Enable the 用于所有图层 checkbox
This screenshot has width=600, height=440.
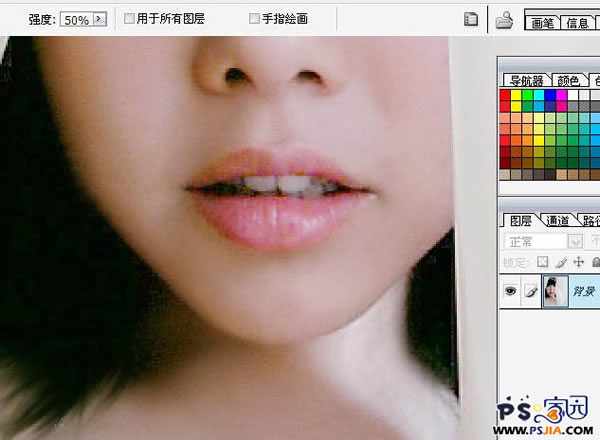[129, 18]
